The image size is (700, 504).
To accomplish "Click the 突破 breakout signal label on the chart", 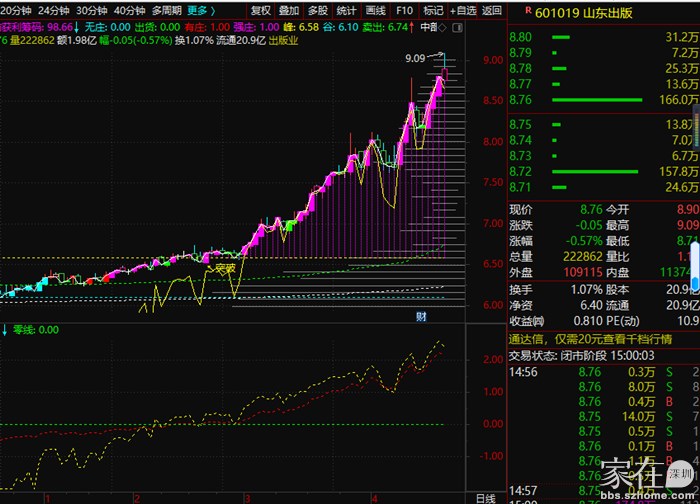I will point(222,268).
